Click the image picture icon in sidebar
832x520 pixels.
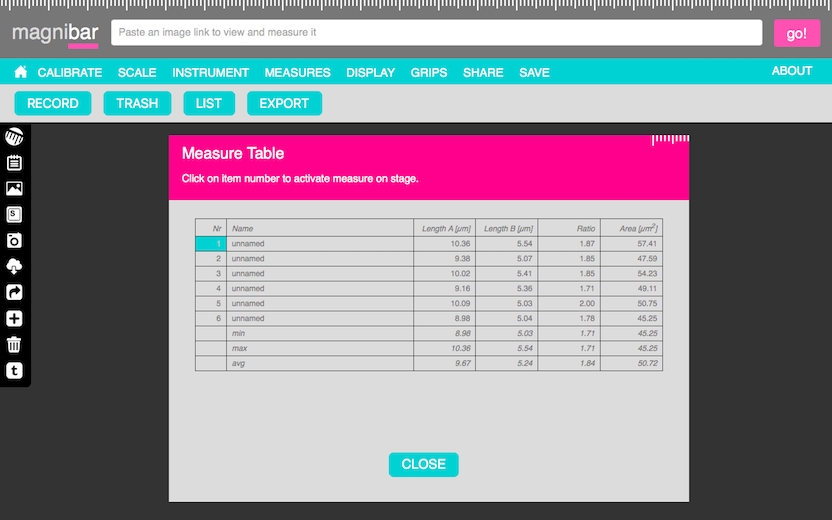click(x=14, y=188)
